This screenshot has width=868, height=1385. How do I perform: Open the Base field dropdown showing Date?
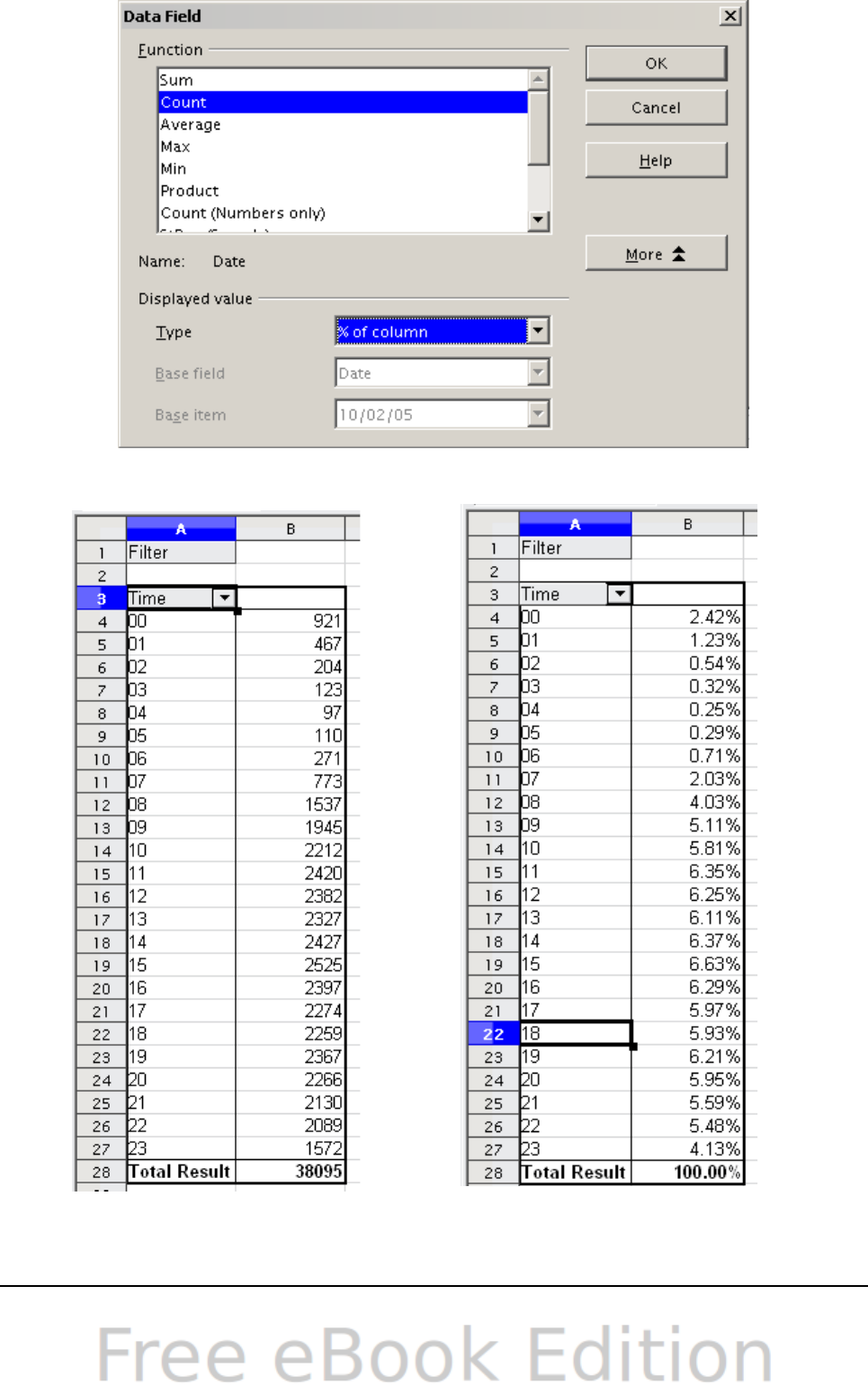pyautogui.click(x=538, y=372)
